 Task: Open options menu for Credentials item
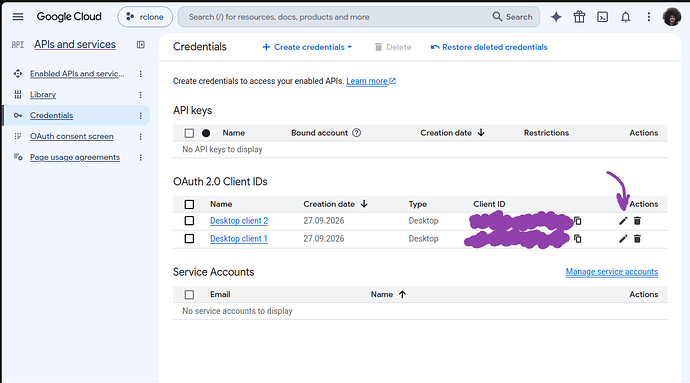(x=140, y=116)
